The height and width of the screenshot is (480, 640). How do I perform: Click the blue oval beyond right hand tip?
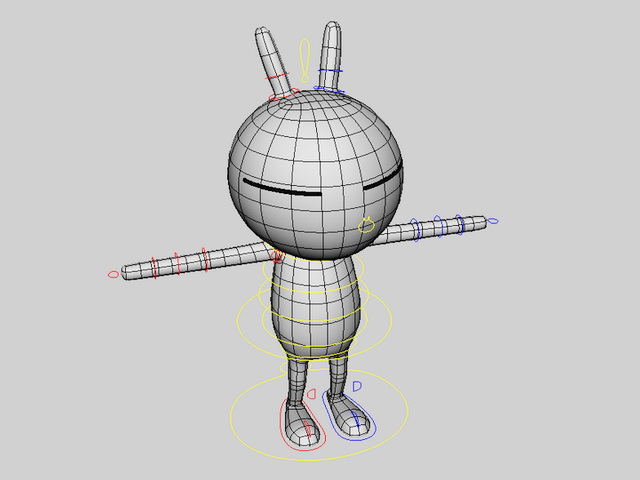[493, 221]
